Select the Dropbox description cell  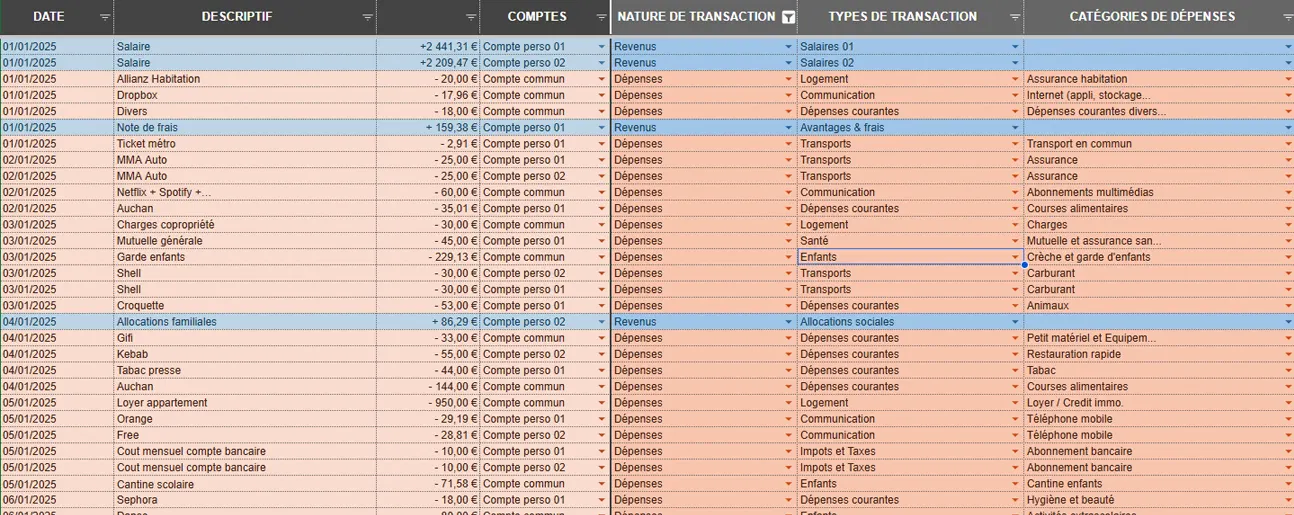click(245, 95)
